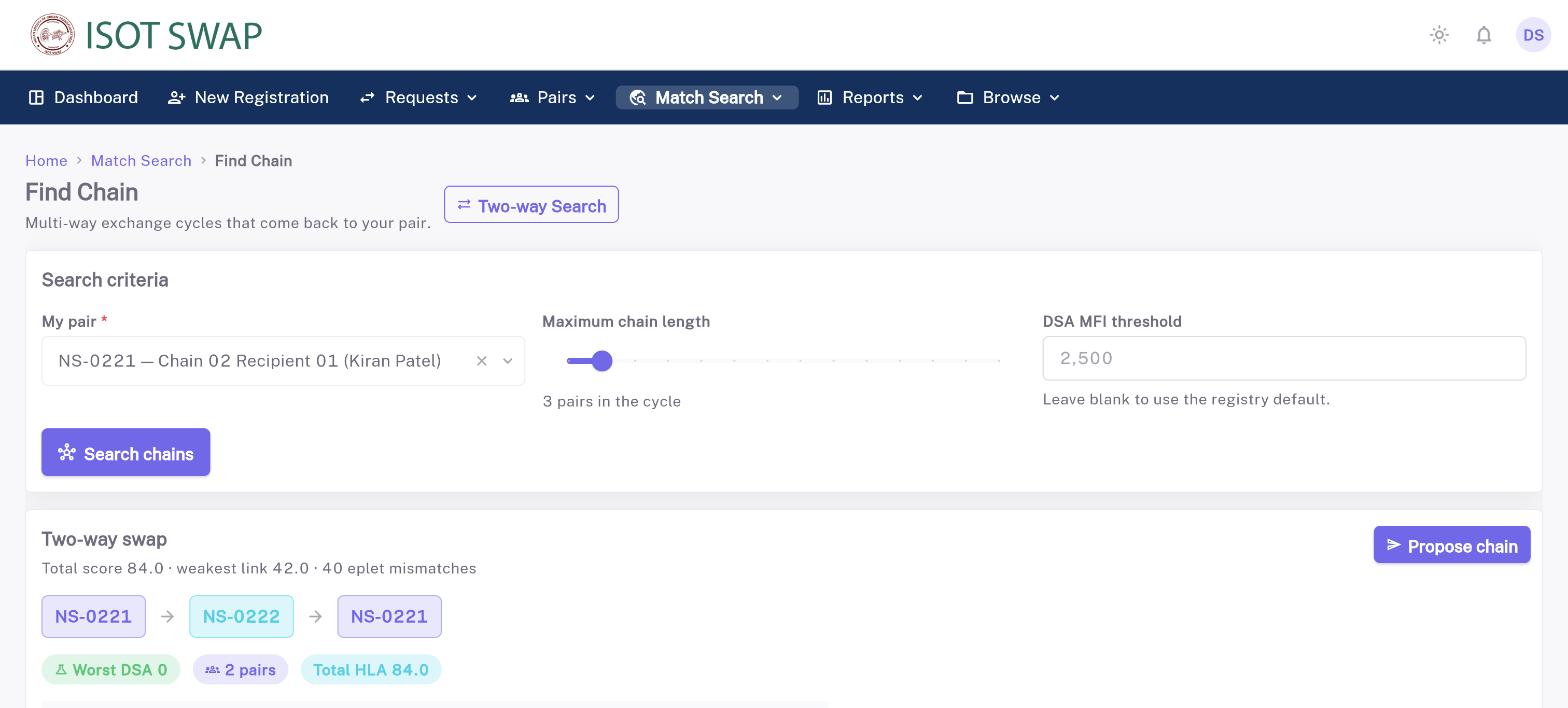Clear the selected My pair value
Viewport: 1568px width, 708px height.
(482, 361)
